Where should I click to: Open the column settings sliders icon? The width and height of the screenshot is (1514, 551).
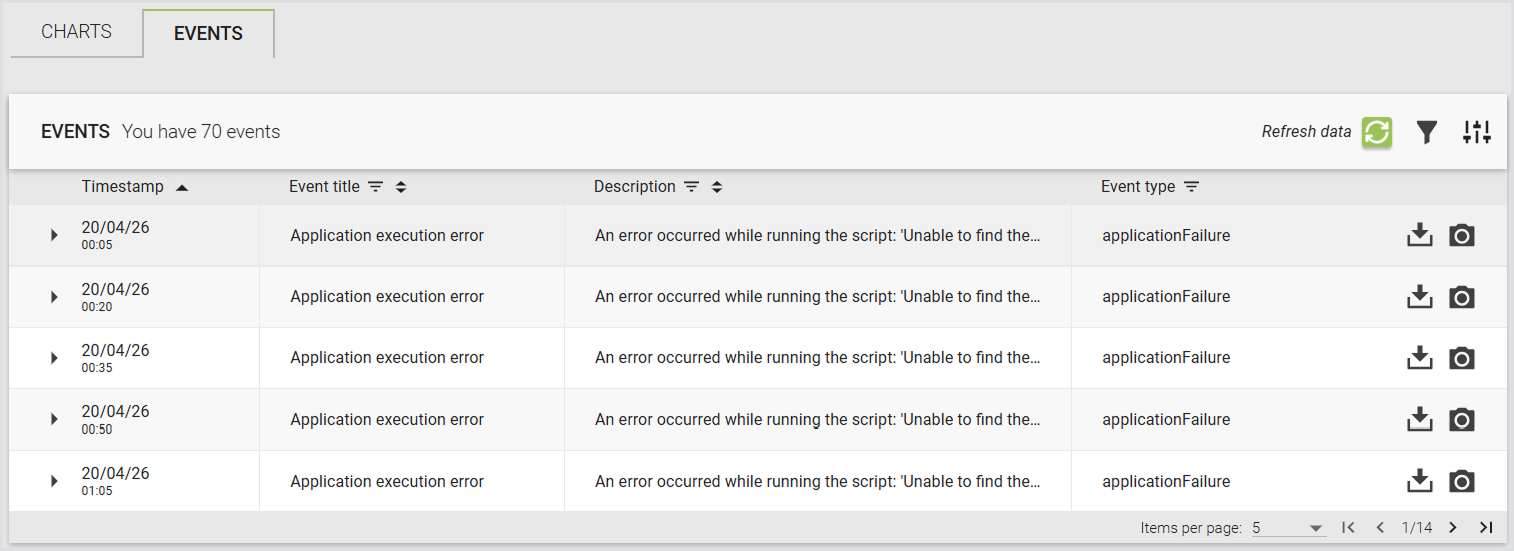tap(1476, 132)
